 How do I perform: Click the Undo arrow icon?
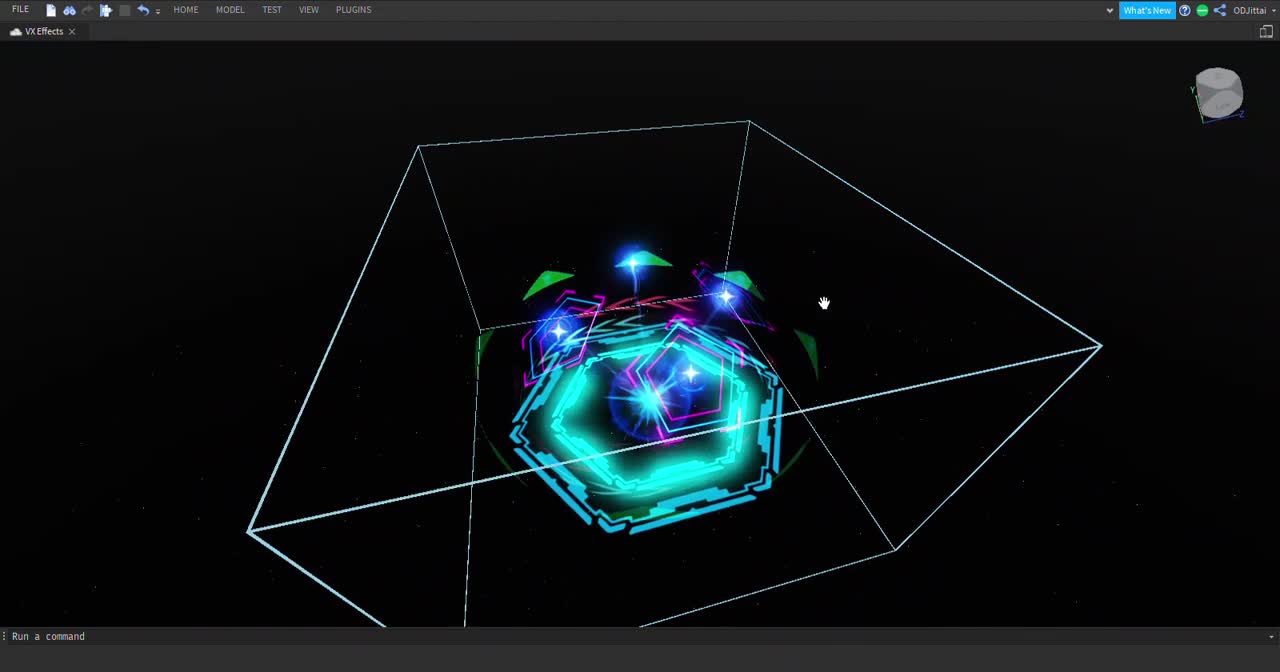[144, 10]
